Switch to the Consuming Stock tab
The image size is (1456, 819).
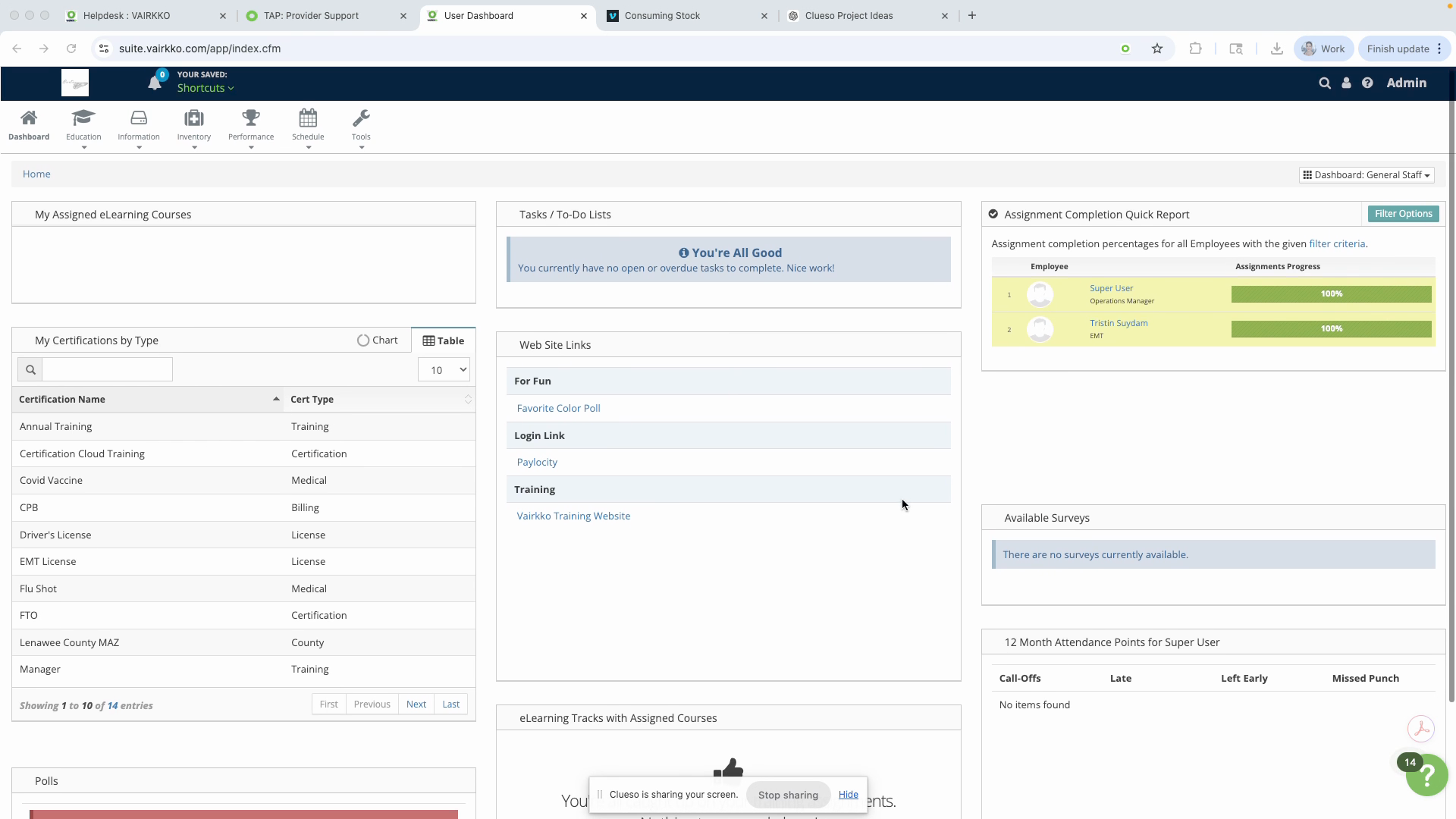tap(688, 15)
